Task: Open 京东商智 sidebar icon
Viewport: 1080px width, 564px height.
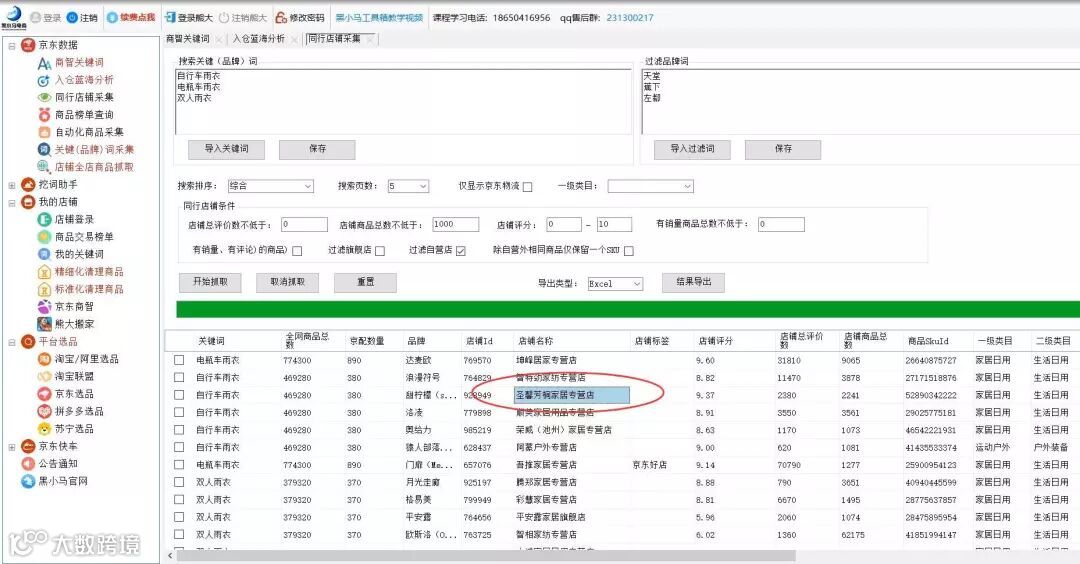Action: point(44,306)
